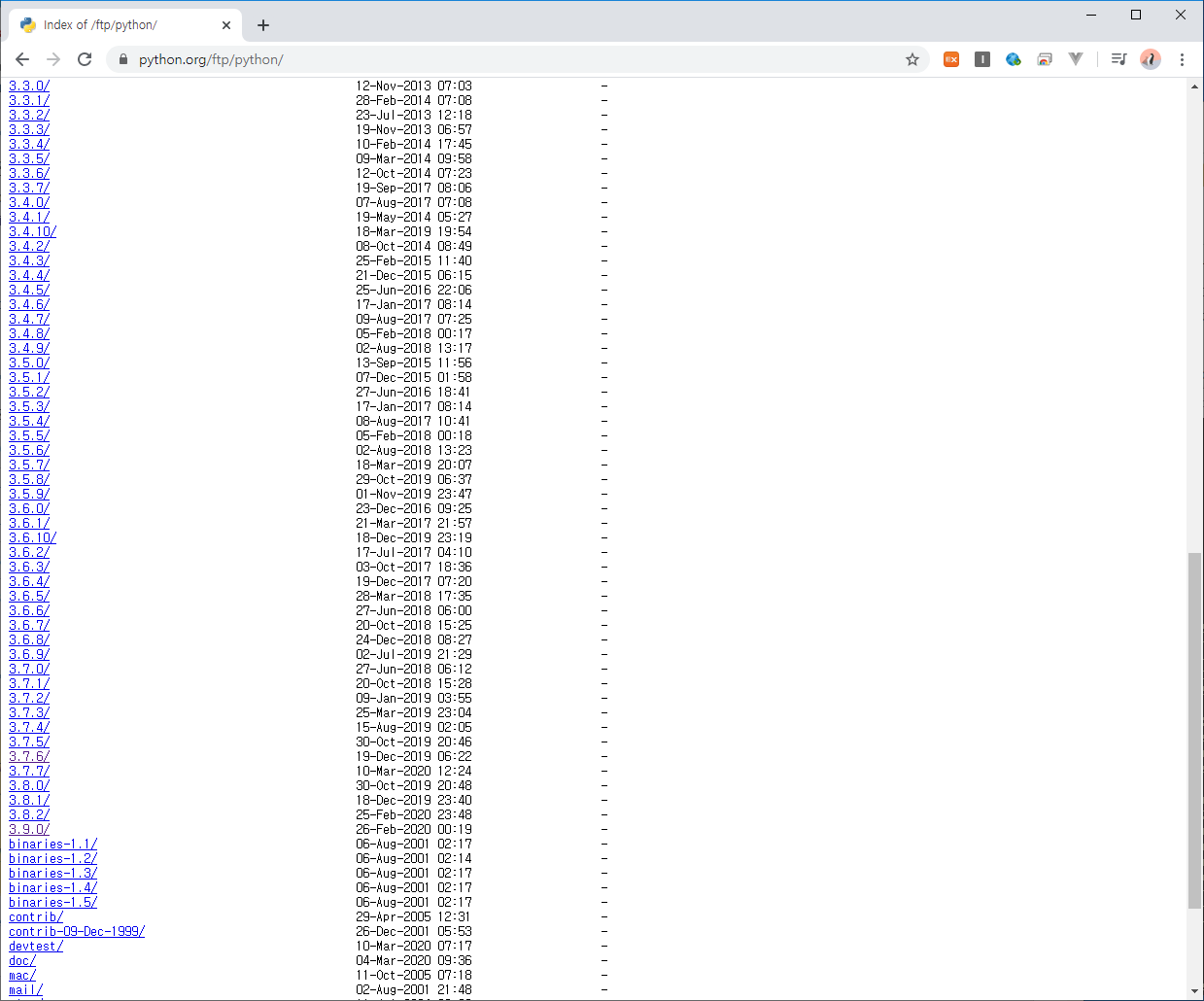Open the extension icon right of the globe

tap(1045, 59)
